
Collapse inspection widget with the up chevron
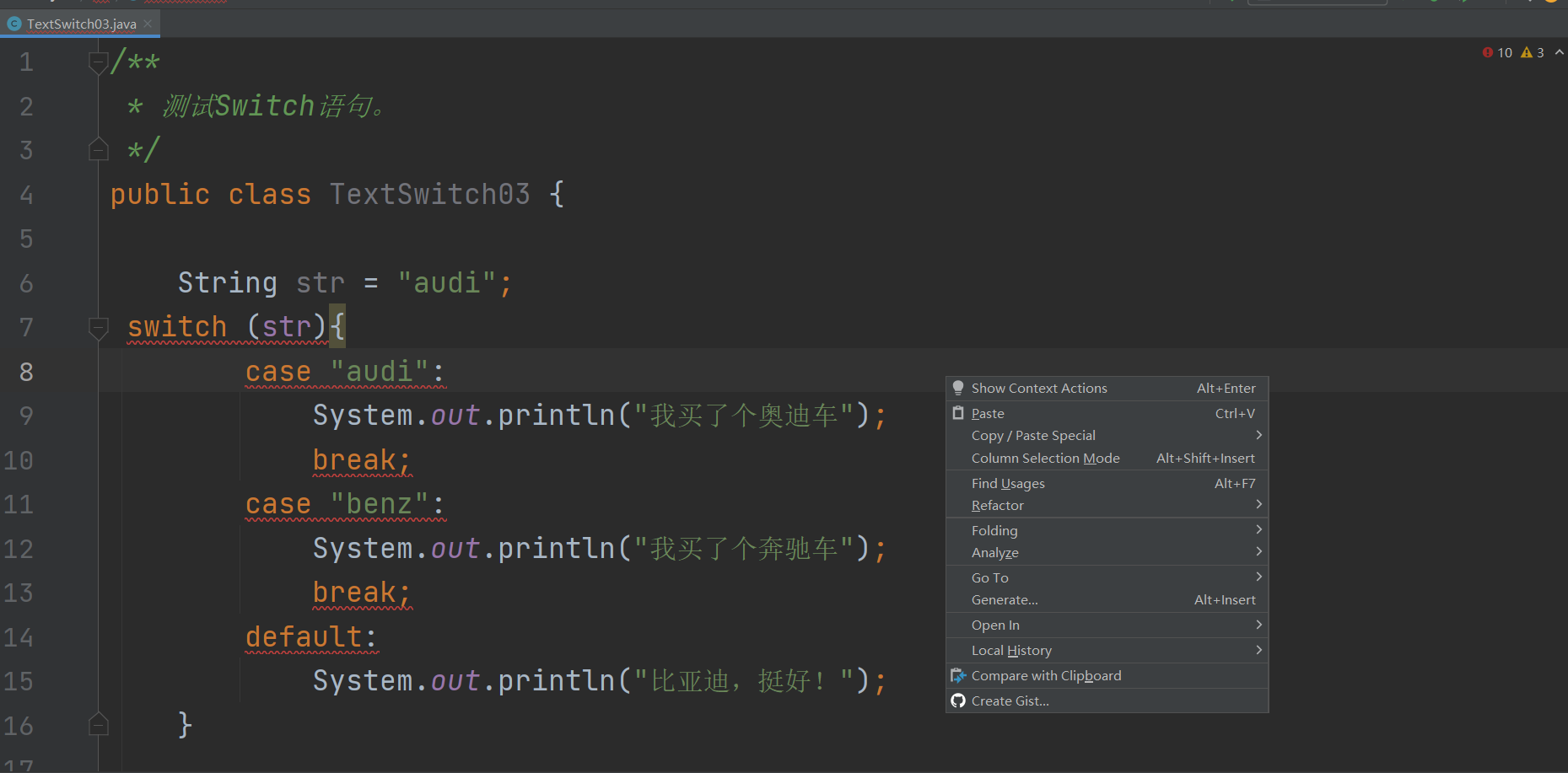pos(1560,52)
